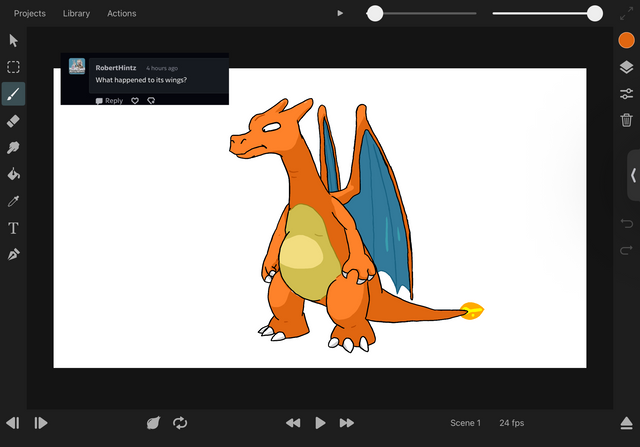Delete with the trash can icon
The image size is (640, 447).
626,120
